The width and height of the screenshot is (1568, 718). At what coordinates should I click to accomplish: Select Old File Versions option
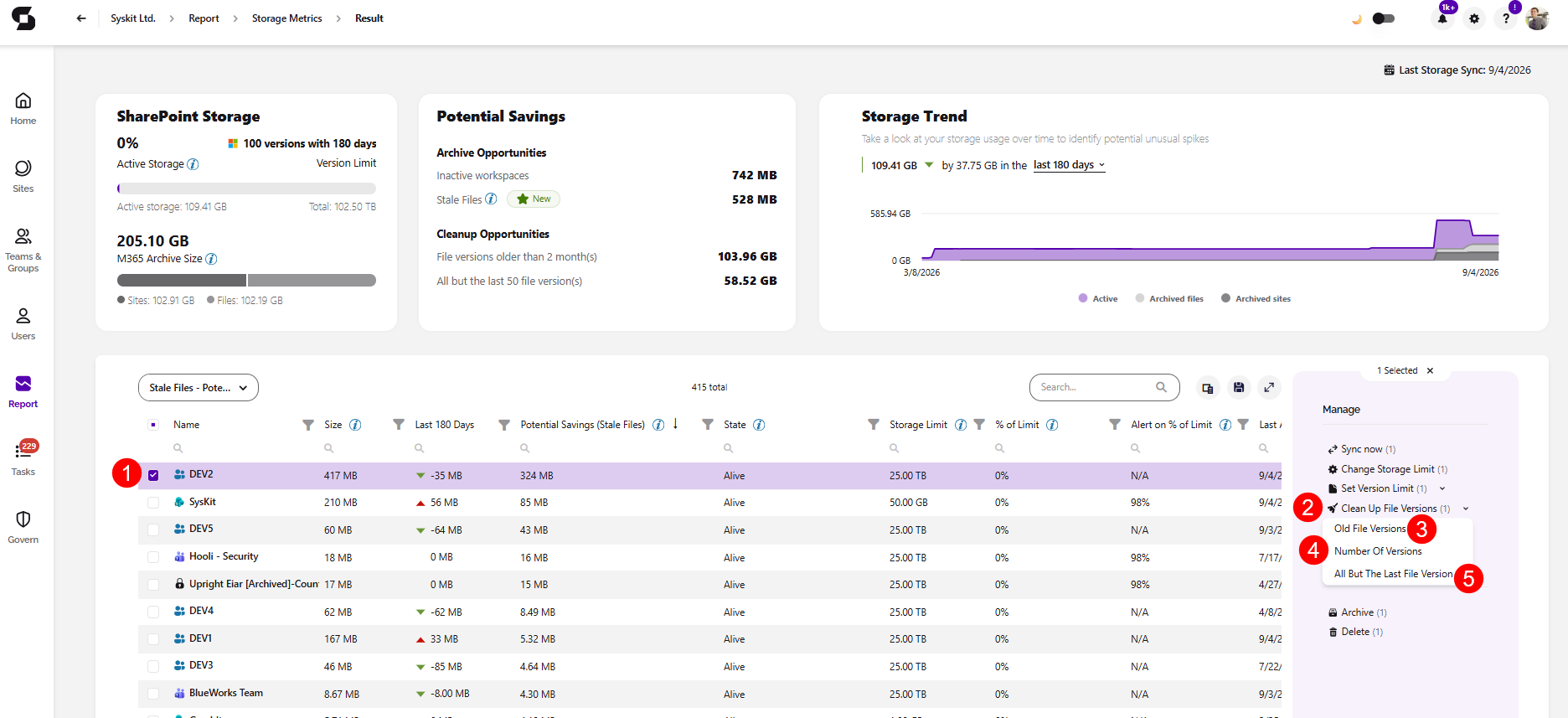point(1370,529)
